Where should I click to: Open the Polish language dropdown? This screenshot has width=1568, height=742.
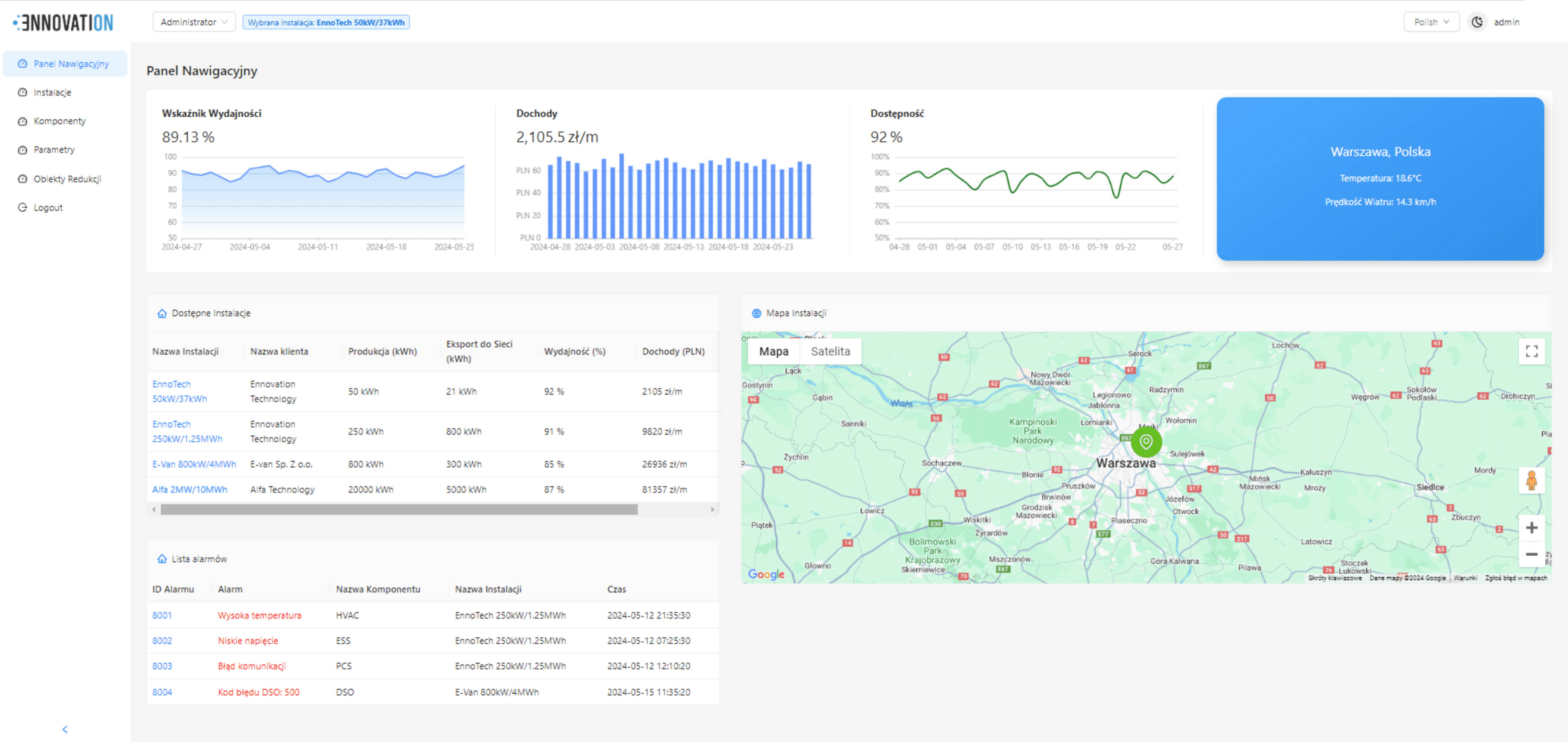tap(1430, 22)
